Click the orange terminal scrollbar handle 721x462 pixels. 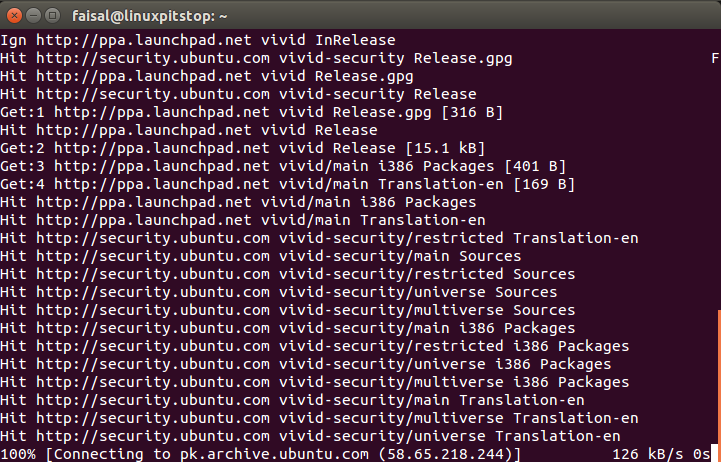(x=719, y=386)
